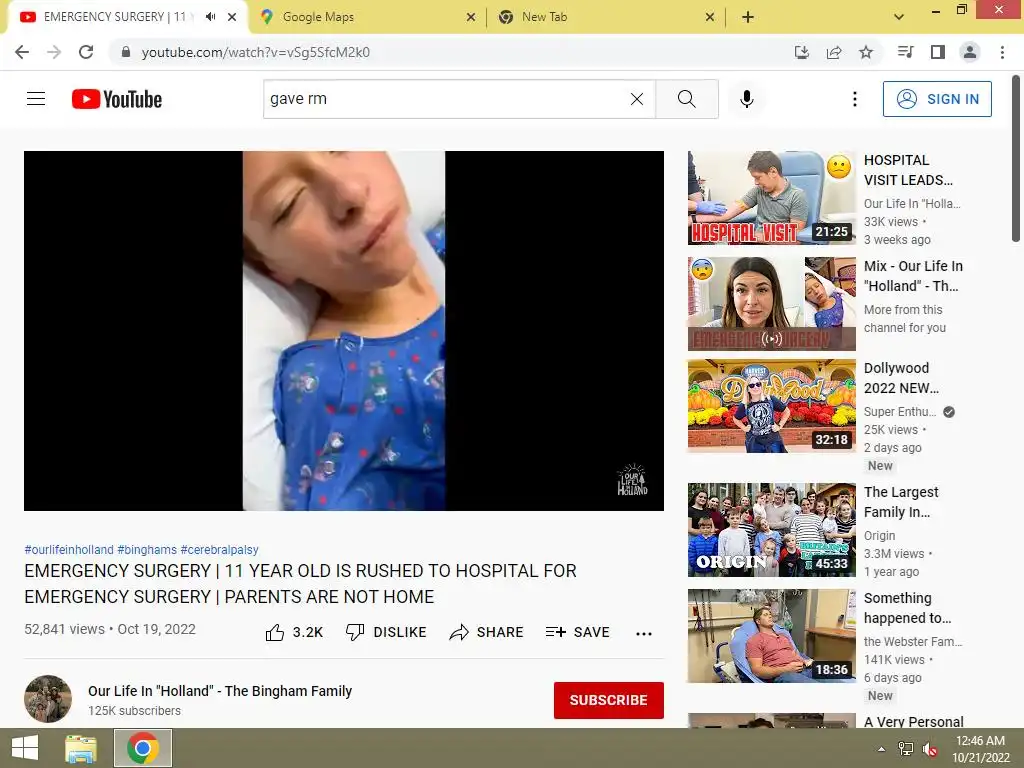
Task: Open Chrome profile avatar
Action: click(x=970, y=52)
